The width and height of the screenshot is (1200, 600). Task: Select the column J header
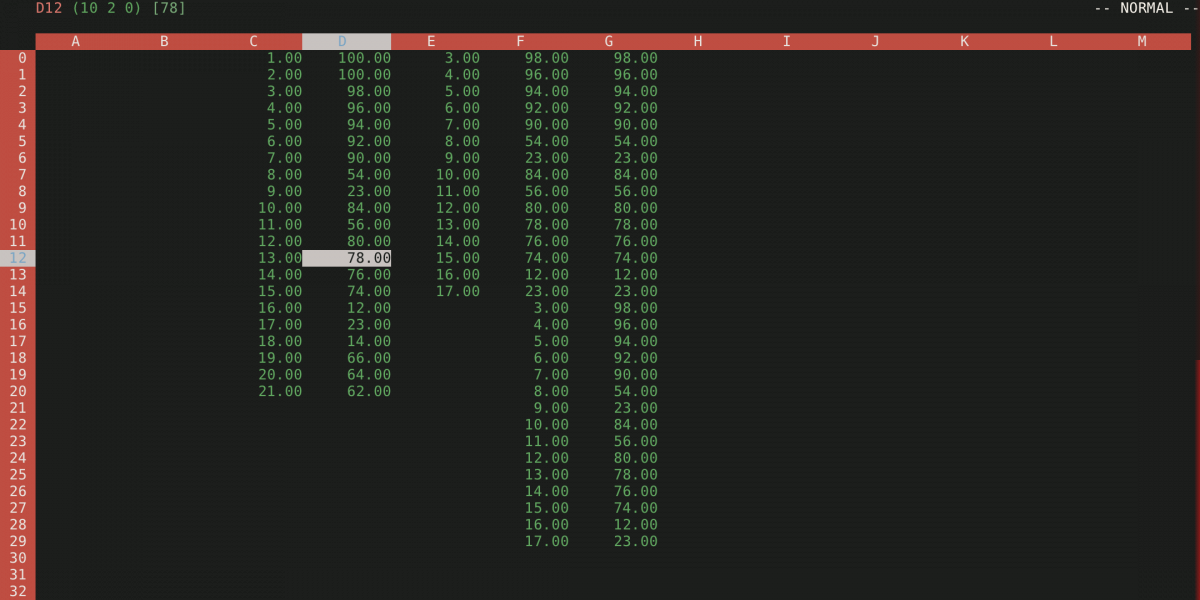(x=875, y=41)
